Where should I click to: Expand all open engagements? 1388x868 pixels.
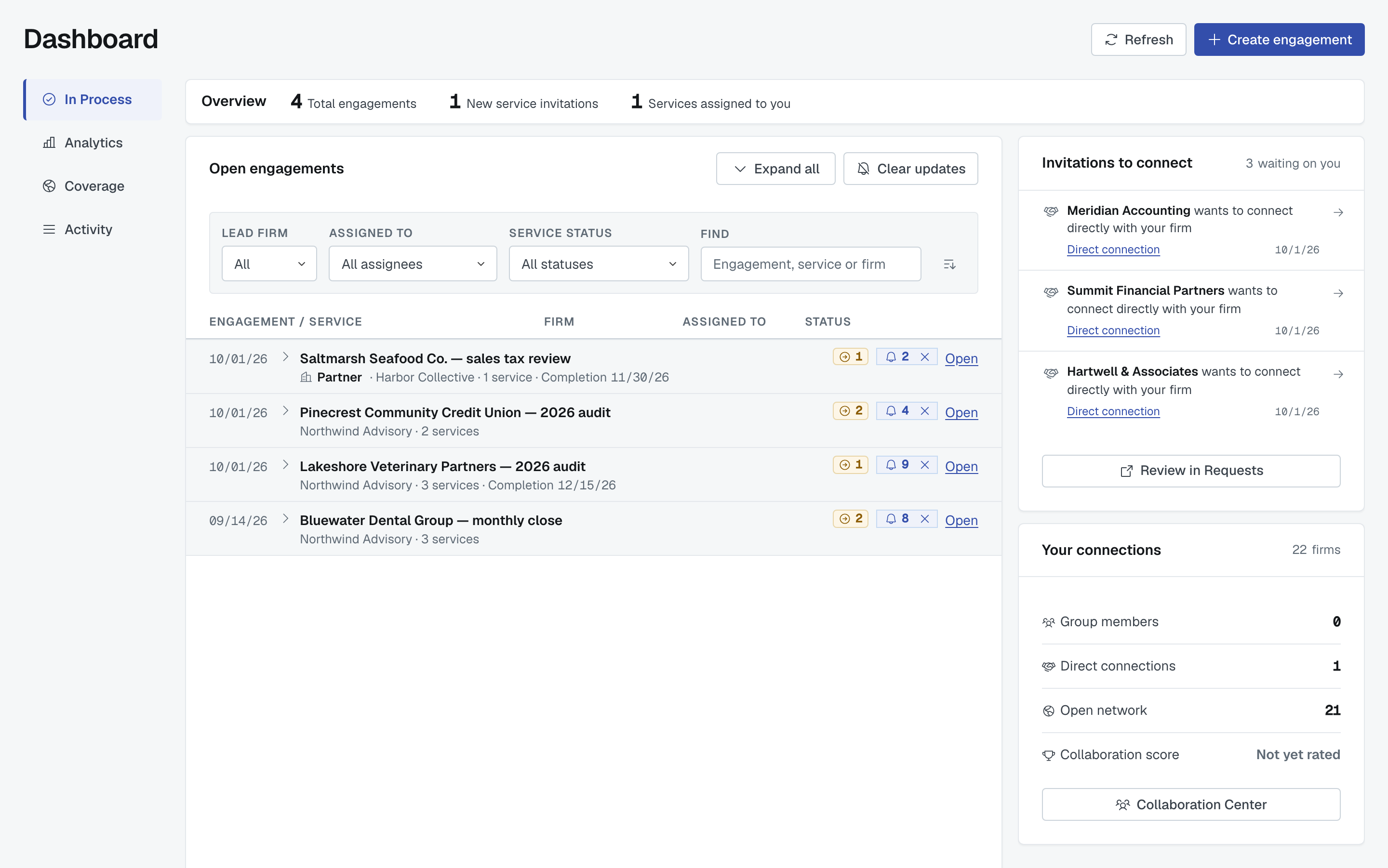pos(775,169)
